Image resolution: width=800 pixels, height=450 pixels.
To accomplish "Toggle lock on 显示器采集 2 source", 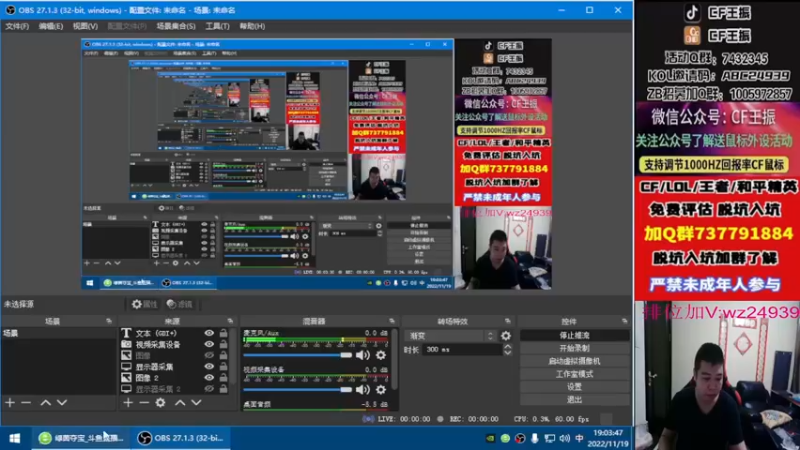I will [x=223, y=389].
